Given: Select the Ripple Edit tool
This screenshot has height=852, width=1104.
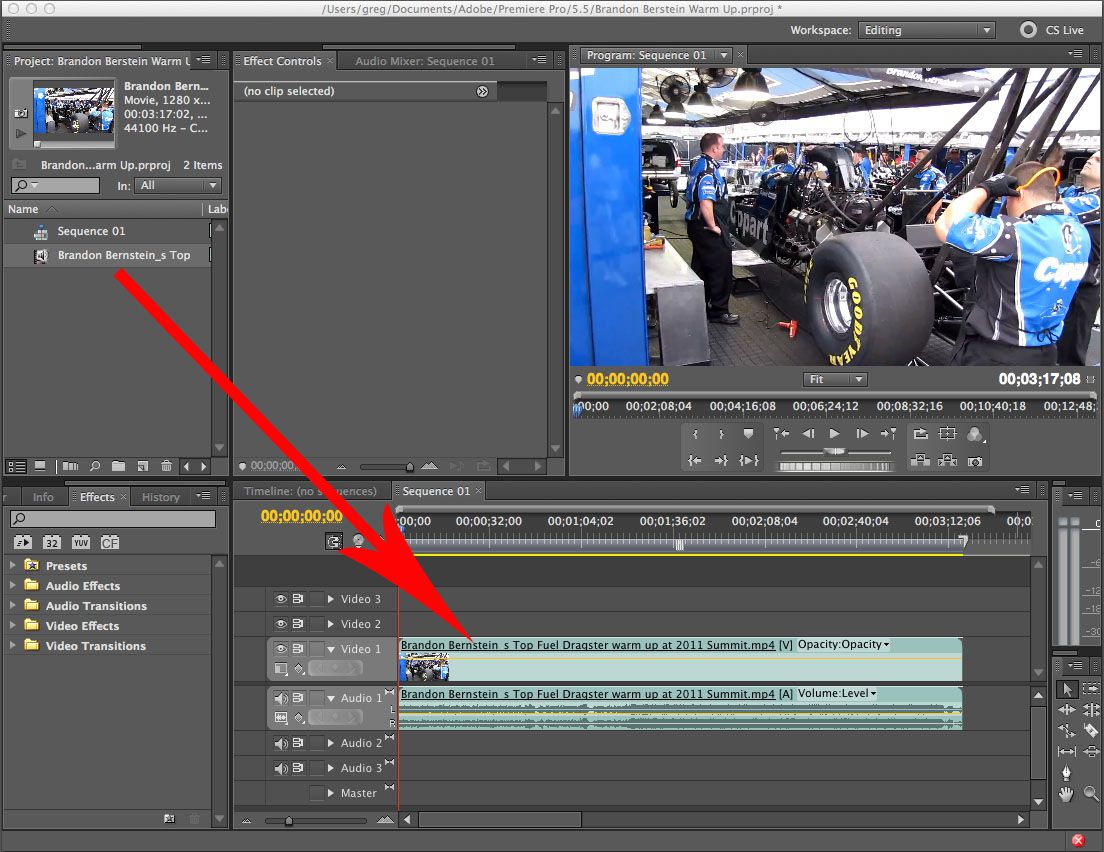Looking at the screenshot, I should 1067,710.
